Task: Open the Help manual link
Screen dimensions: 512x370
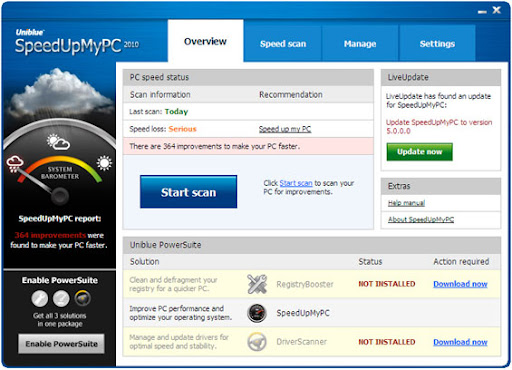Action: [406, 203]
